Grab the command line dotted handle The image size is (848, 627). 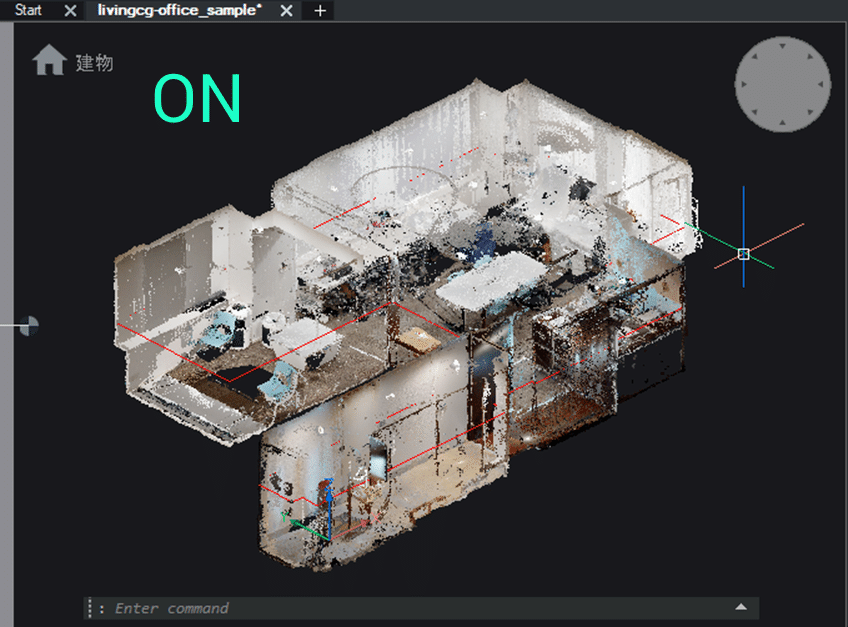[x=90, y=608]
